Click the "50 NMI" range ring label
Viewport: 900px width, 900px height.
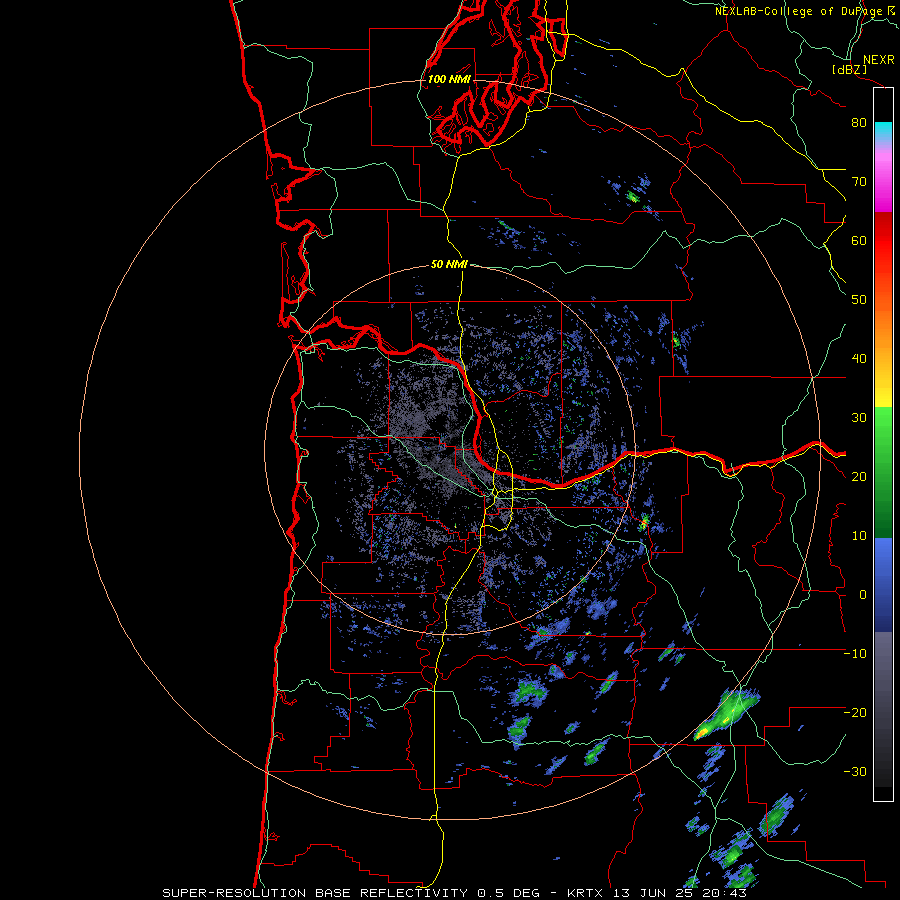[x=449, y=265]
